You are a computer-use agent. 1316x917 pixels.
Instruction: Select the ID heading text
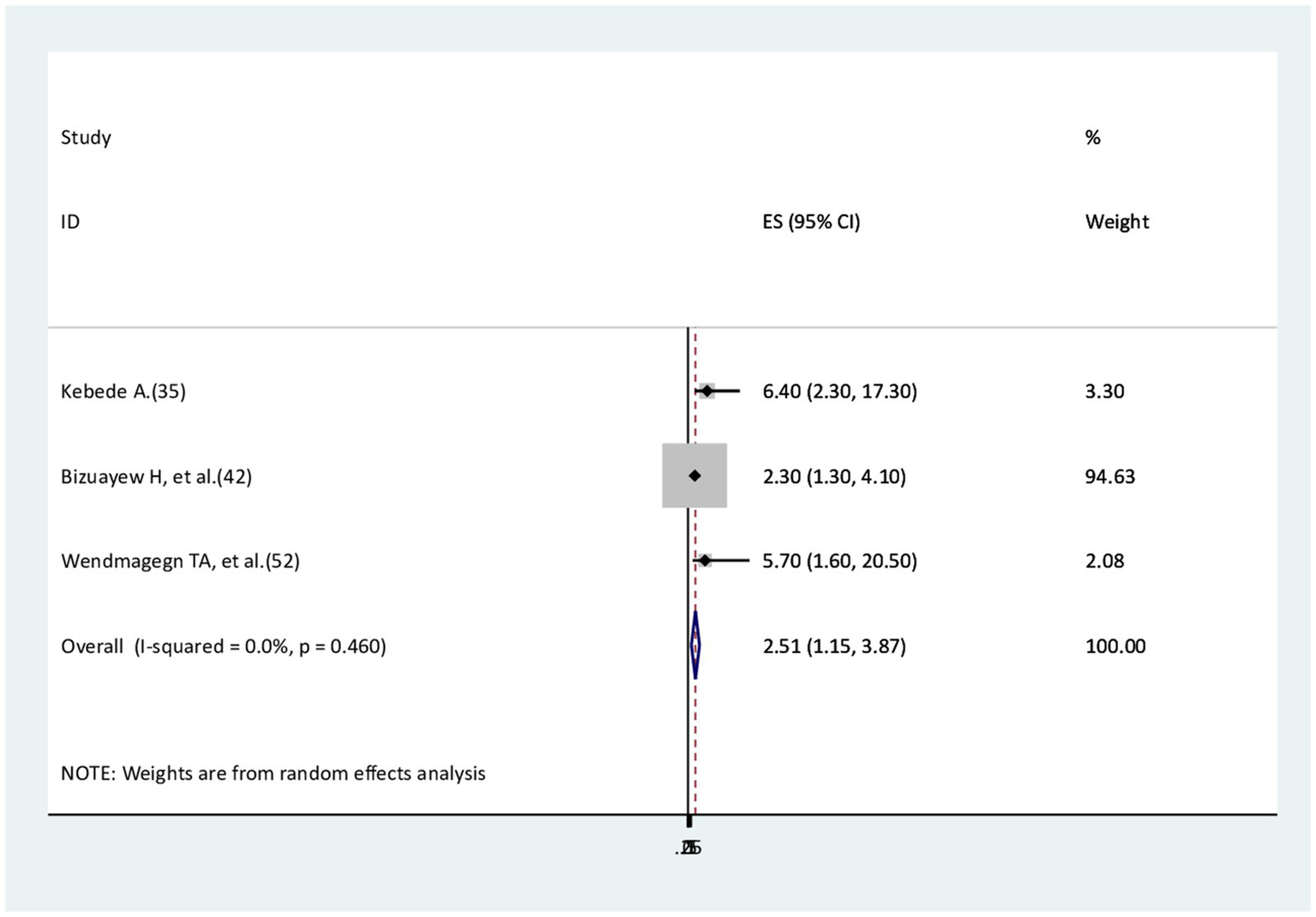tap(70, 222)
